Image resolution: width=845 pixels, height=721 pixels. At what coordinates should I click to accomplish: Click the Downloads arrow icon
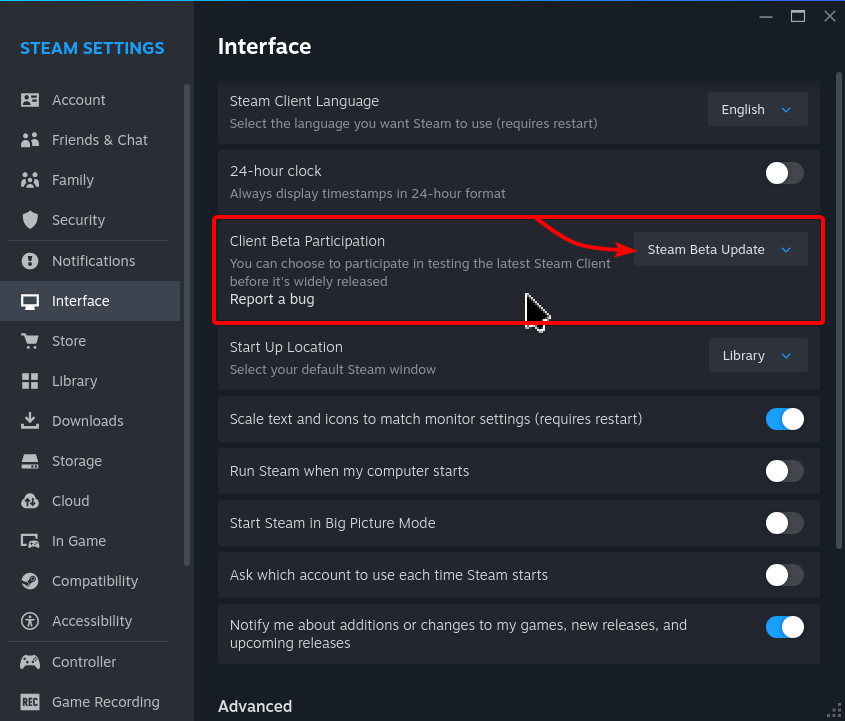point(30,421)
